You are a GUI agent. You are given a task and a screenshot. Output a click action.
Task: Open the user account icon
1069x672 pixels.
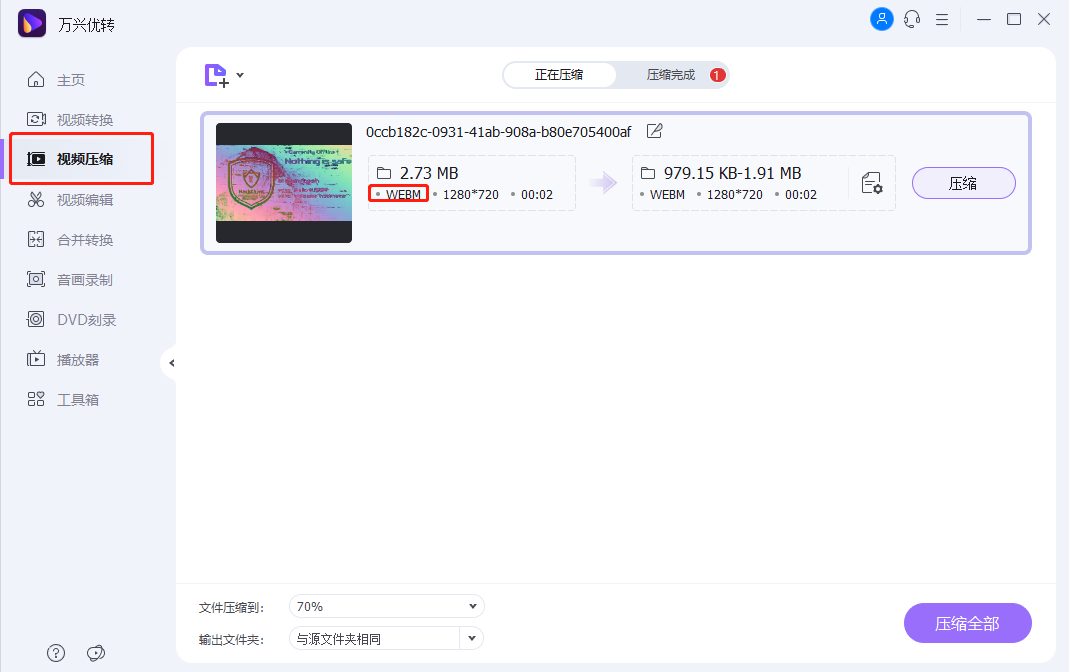tap(882, 19)
